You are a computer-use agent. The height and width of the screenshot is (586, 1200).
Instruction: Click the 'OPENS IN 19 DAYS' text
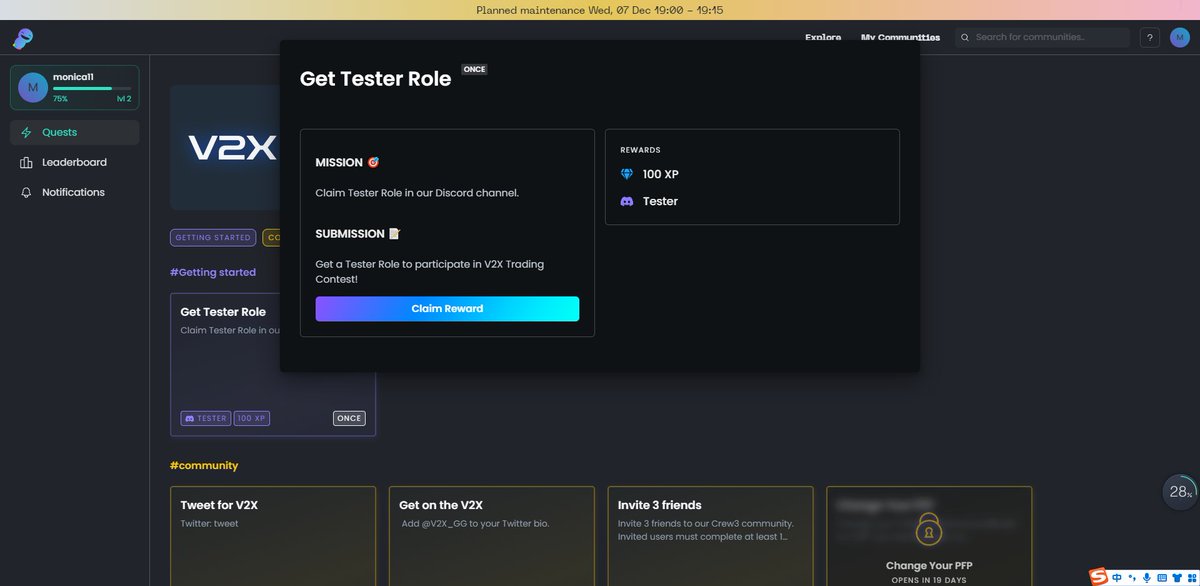929,580
